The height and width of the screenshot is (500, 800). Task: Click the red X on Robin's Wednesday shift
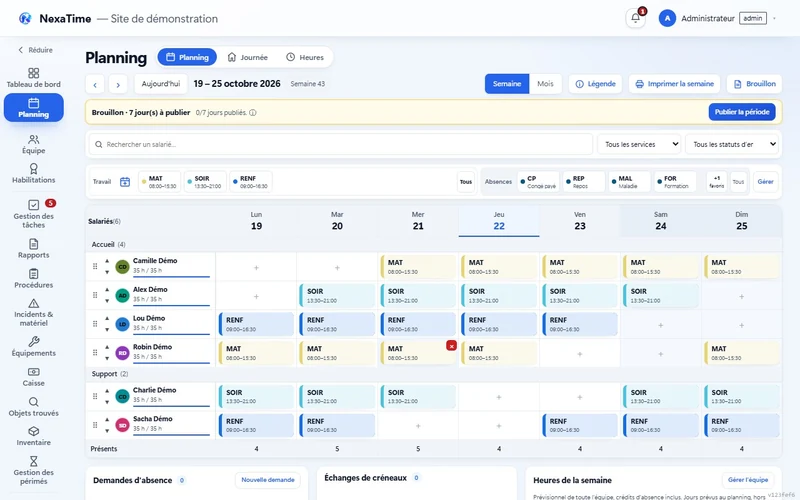pos(451,345)
